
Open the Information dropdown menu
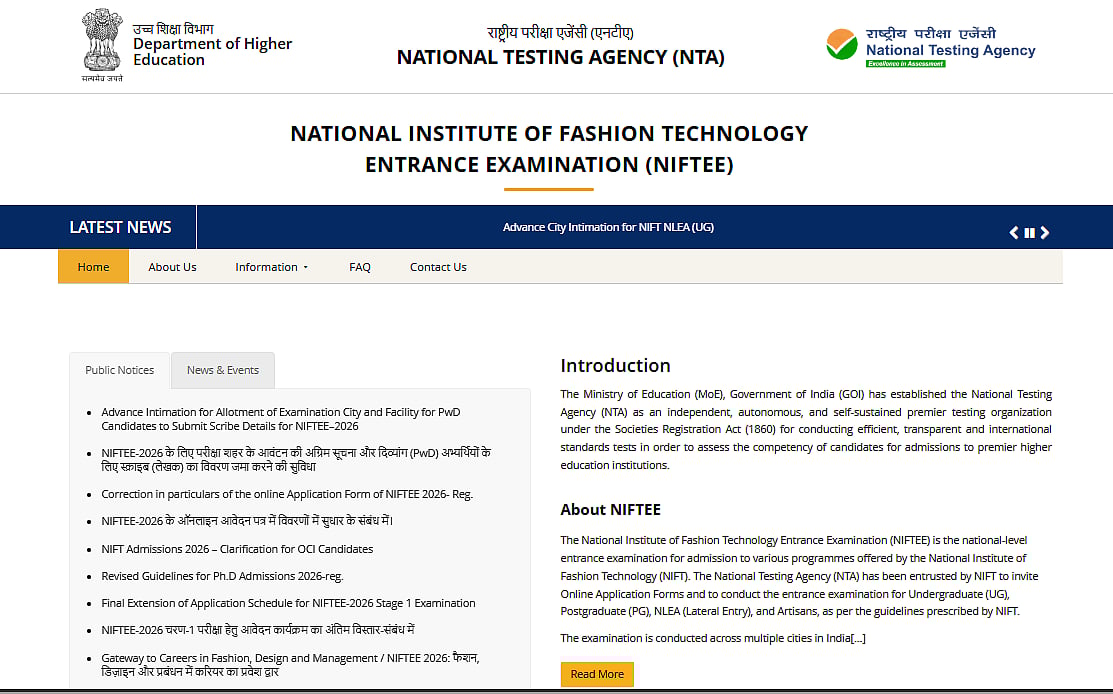tap(271, 266)
